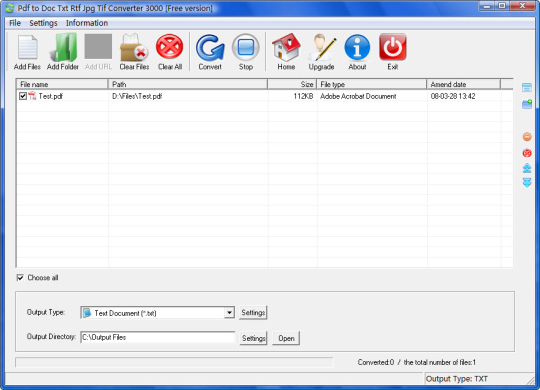Move file up with blue up-arrow icon
This screenshot has height=390, width=540.
tap(527, 168)
